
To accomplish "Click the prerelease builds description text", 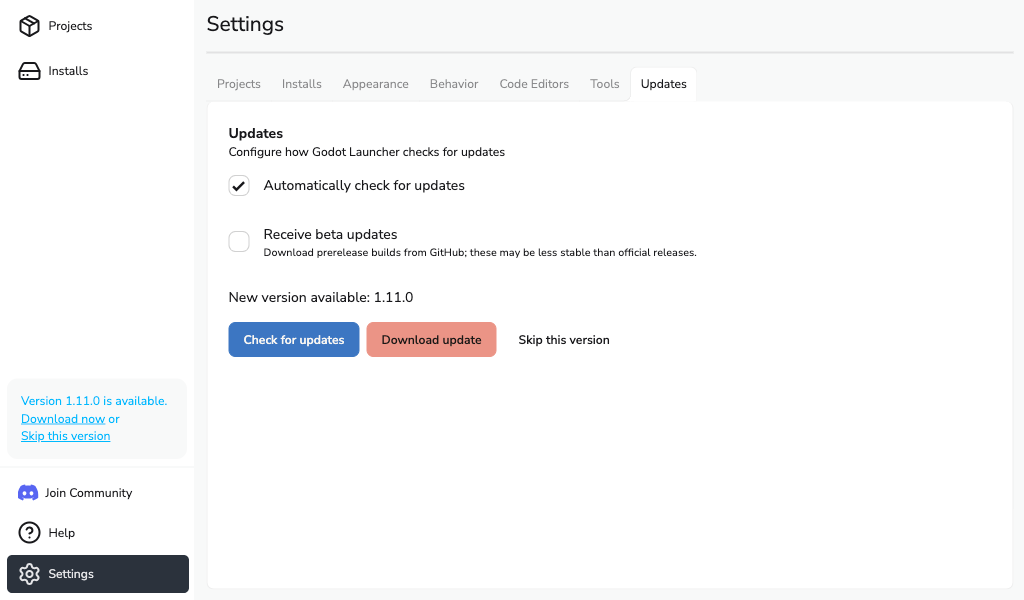I will pyautogui.click(x=480, y=253).
